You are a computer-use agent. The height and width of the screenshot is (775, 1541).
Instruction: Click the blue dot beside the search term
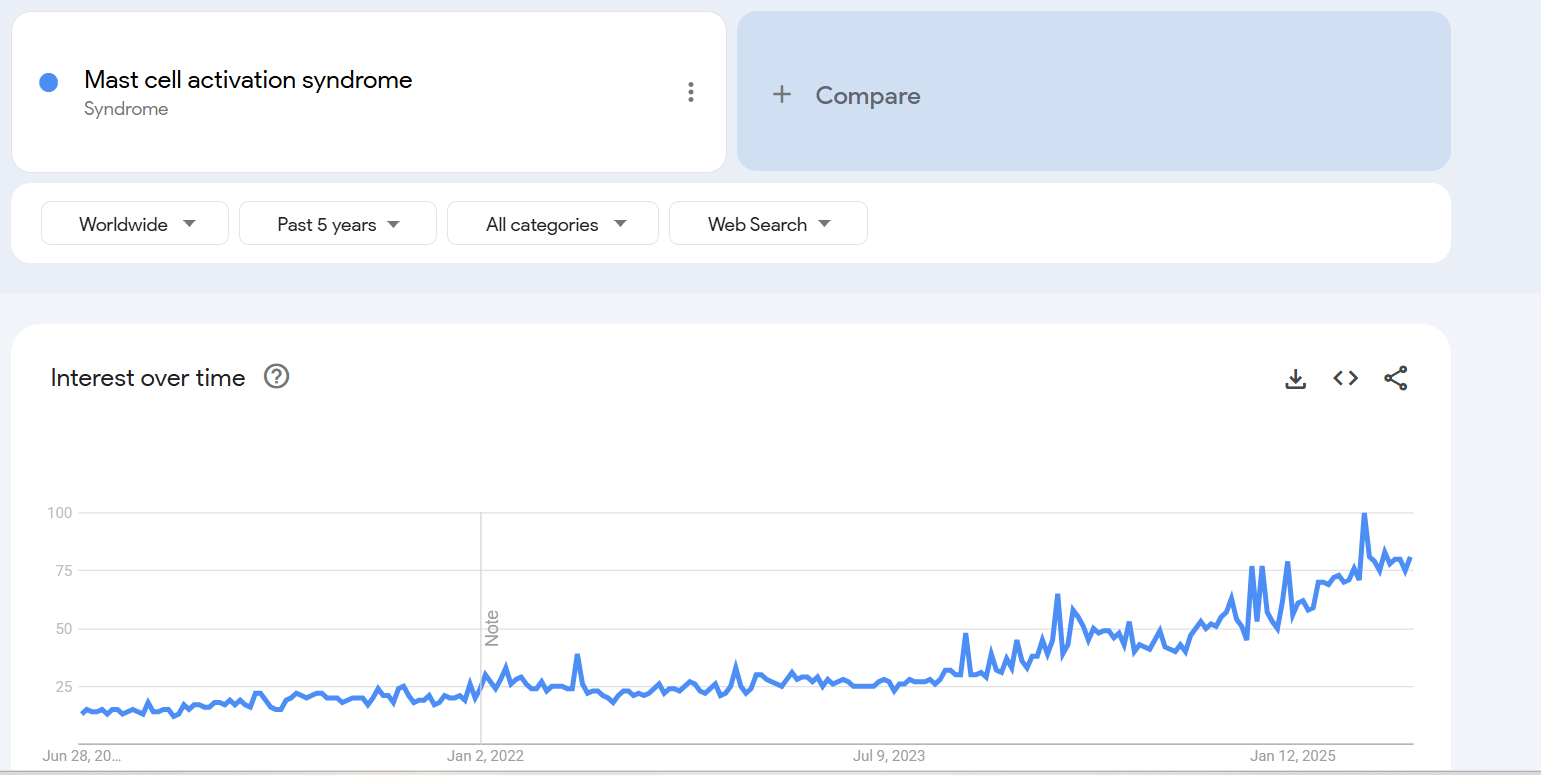click(x=48, y=83)
